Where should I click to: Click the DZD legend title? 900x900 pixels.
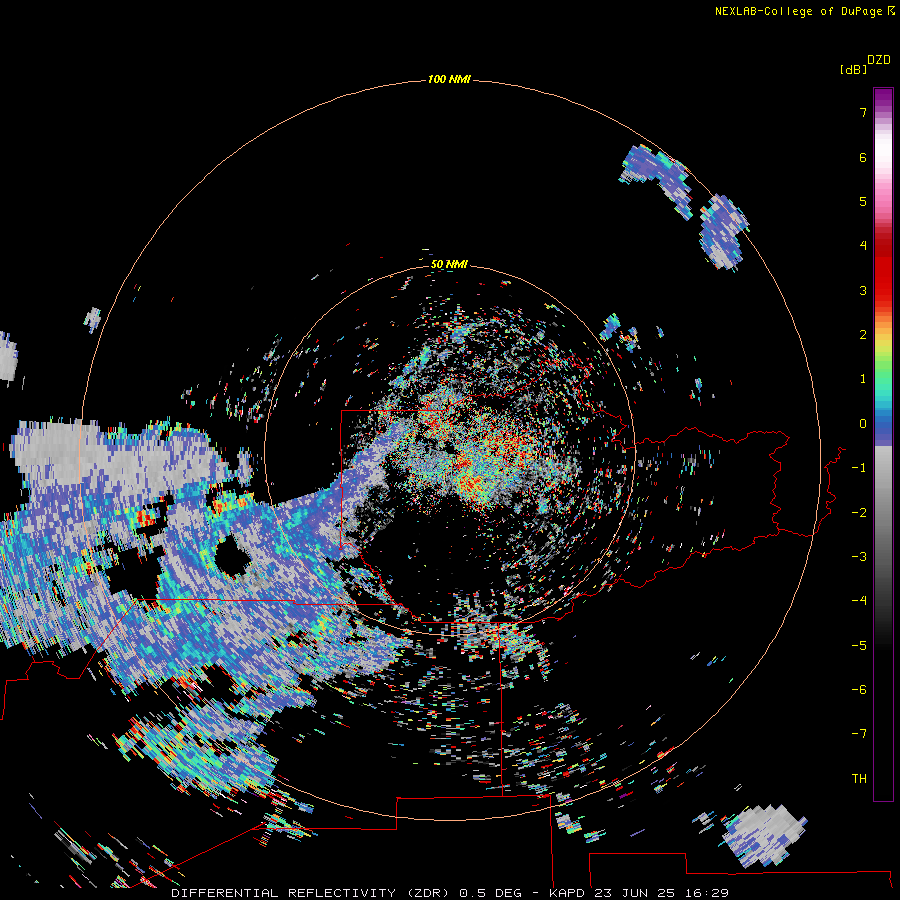tap(879, 60)
